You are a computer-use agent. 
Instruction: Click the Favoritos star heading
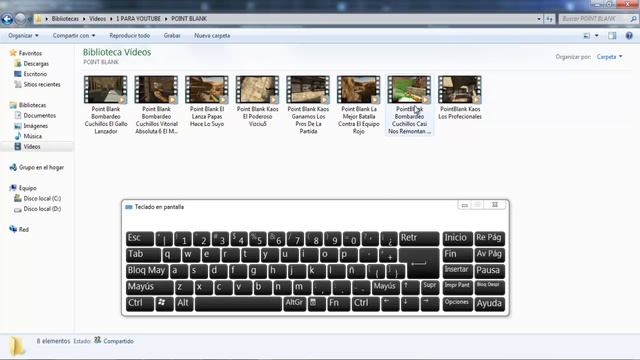[26, 53]
